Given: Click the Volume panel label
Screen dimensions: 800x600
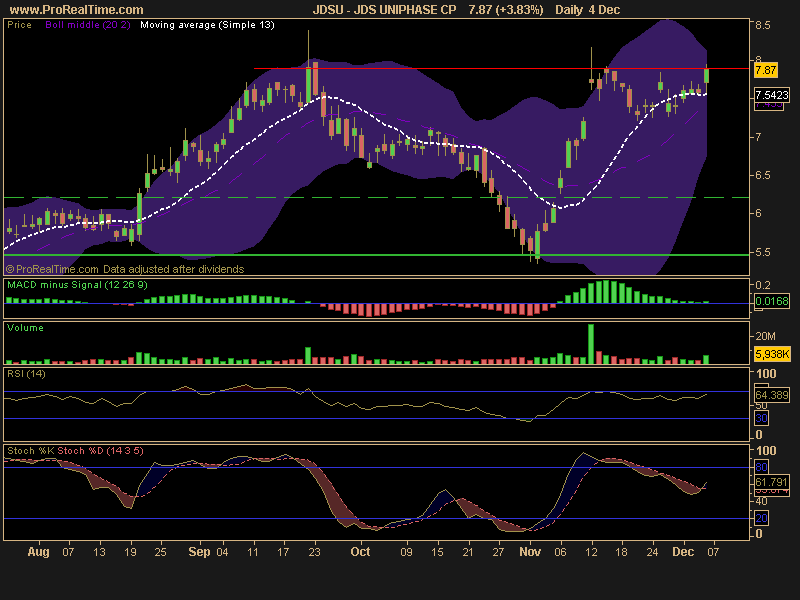Looking at the screenshot, I should pyautogui.click(x=25, y=328).
